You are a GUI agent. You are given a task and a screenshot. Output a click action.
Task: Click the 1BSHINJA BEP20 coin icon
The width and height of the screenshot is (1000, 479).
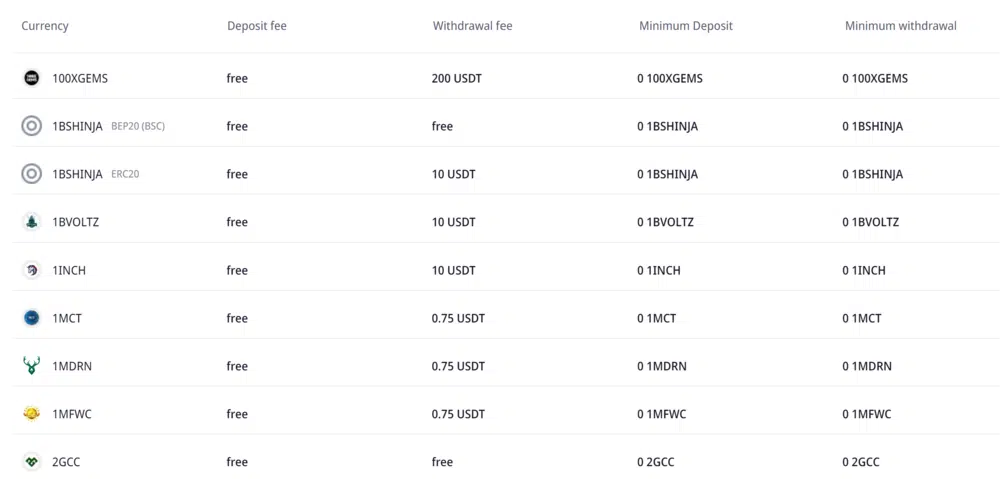pyautogui.click(x=32, y=126)
